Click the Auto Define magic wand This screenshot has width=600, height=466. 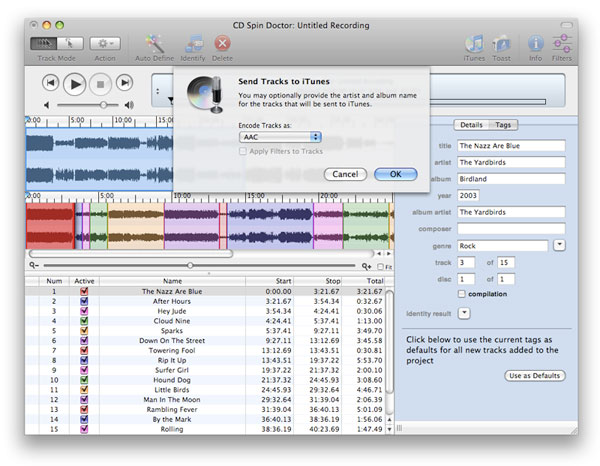click(x=155, y=44)
